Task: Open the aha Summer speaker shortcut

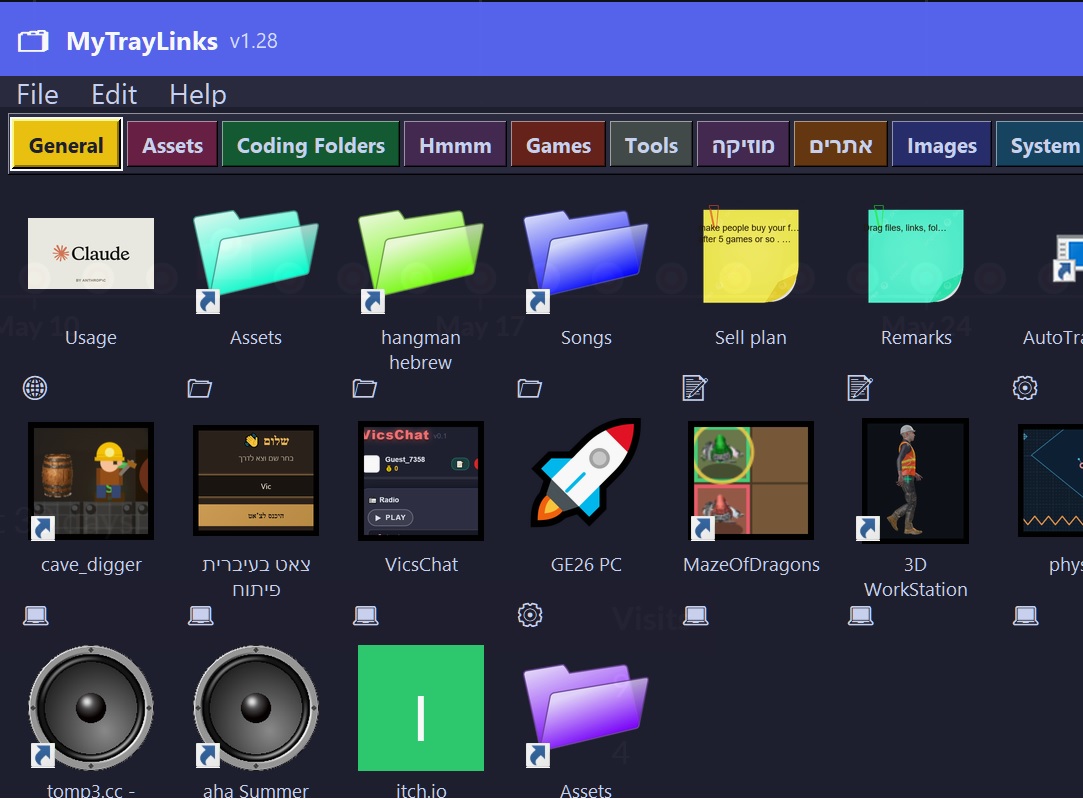Action: coord(256,708)
